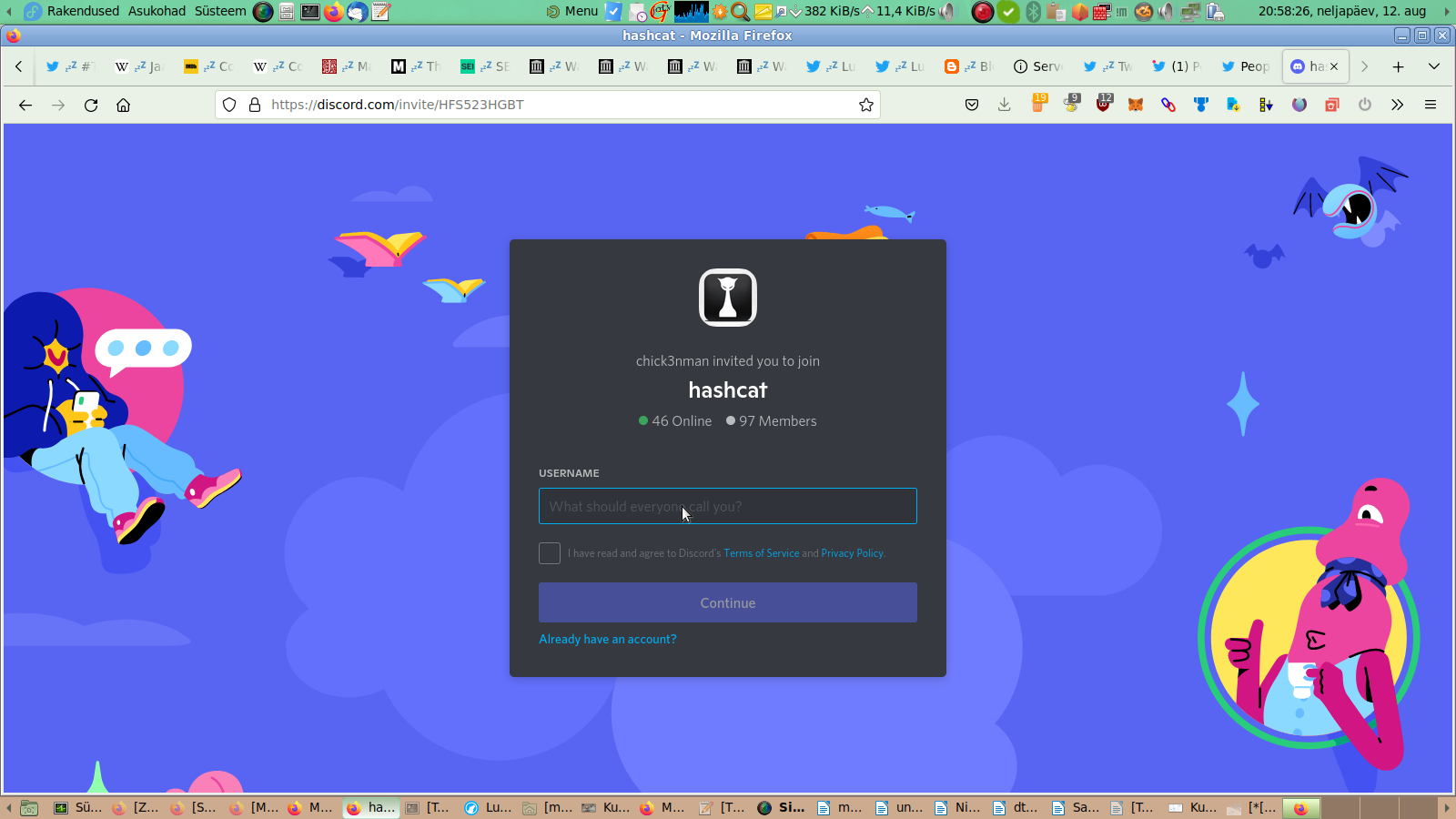
Task: Open the Firefox downloads panel
Action: (1005, 105)
